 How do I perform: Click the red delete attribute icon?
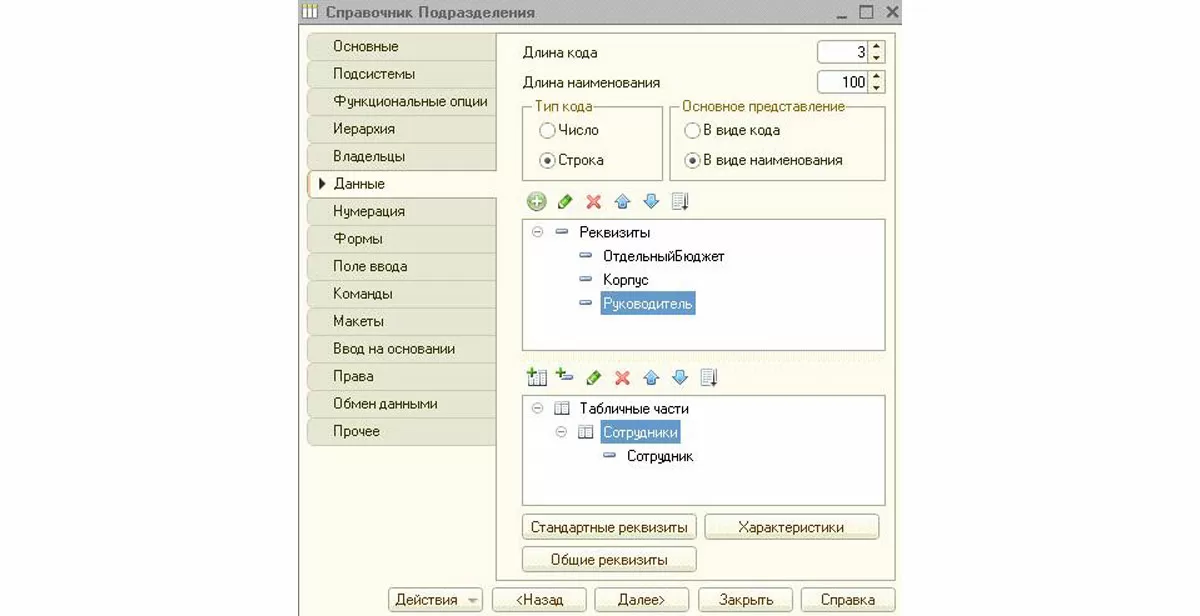[593, 202]
